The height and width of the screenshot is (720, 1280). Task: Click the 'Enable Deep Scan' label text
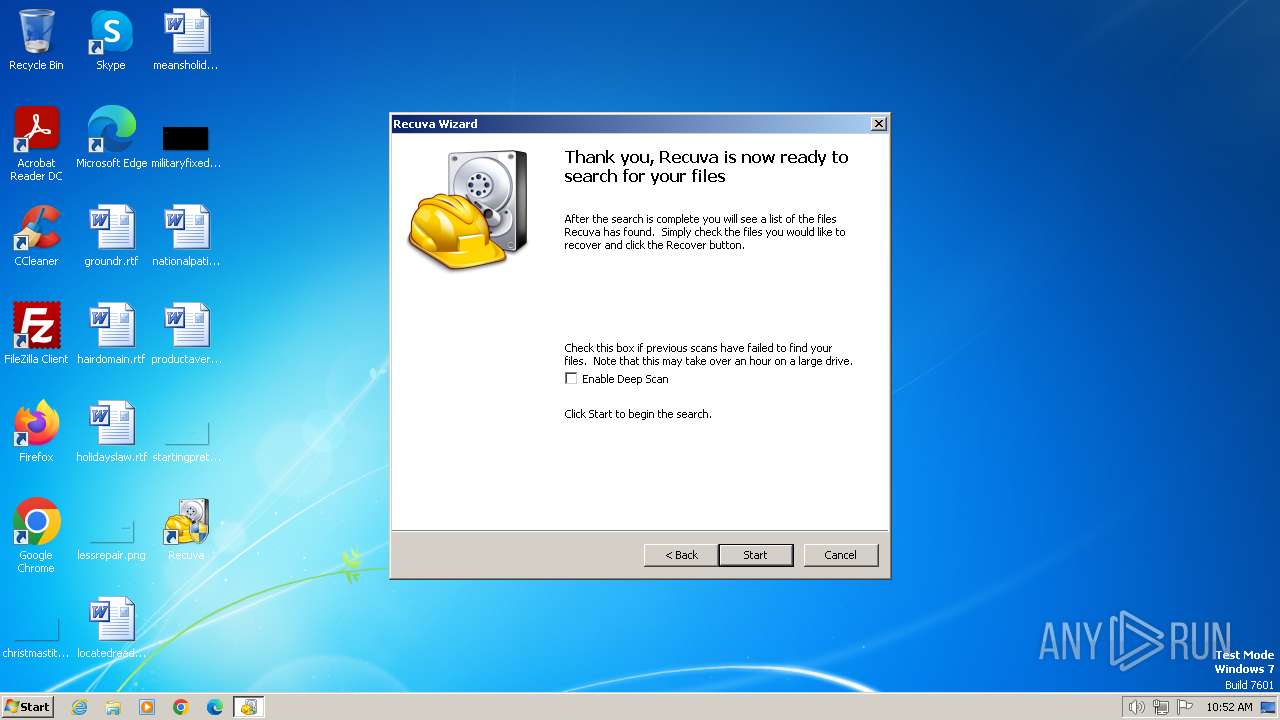625,379
